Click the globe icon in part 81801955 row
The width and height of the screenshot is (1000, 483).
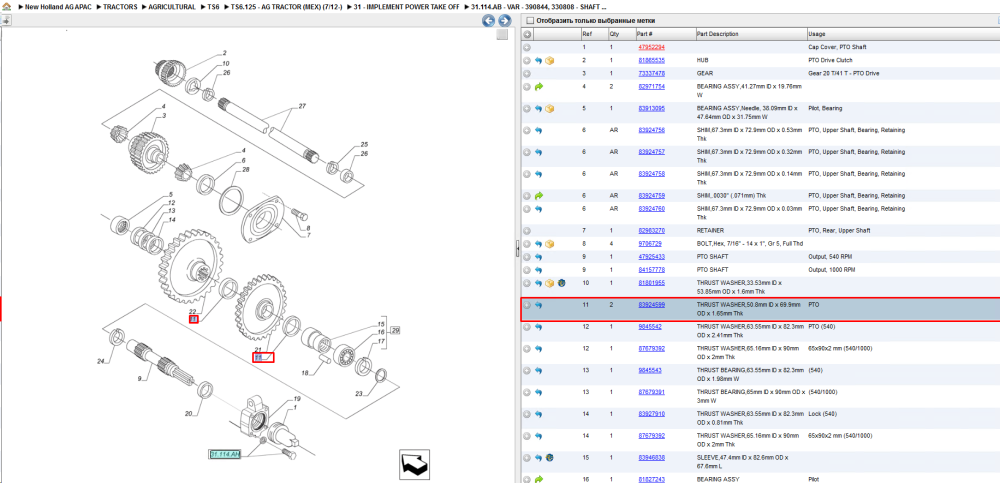click(561, 283)
